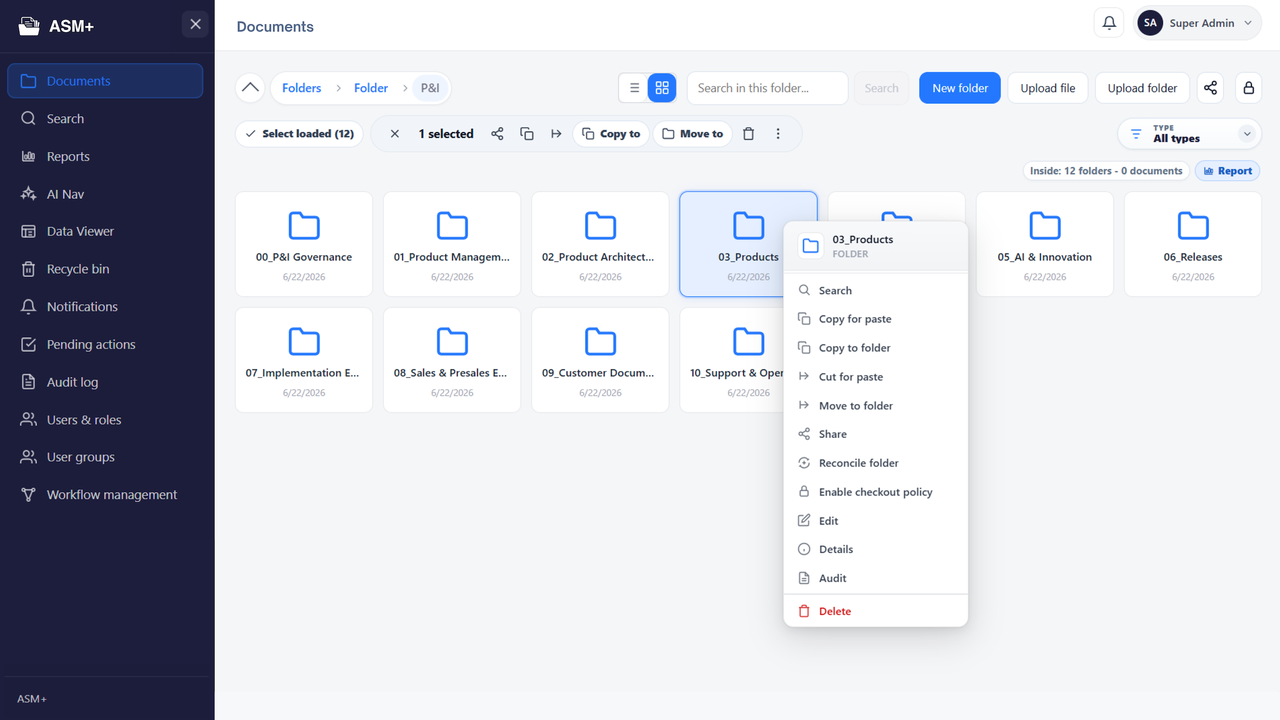Image resolution: width=1280 pixels, height=720 pixels.
Task: Open the Type filter dropdown
Action: coord(1188,134)
